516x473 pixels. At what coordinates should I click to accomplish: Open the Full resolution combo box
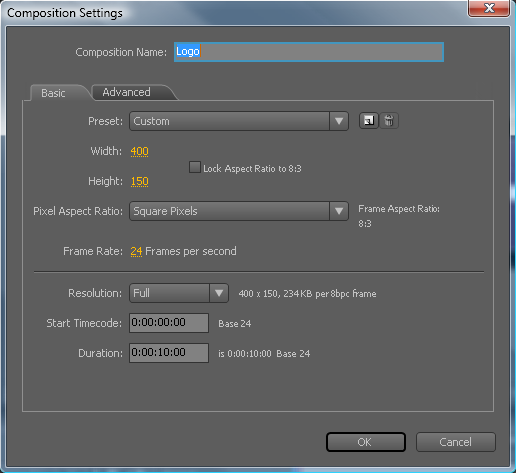coord(179,293)
